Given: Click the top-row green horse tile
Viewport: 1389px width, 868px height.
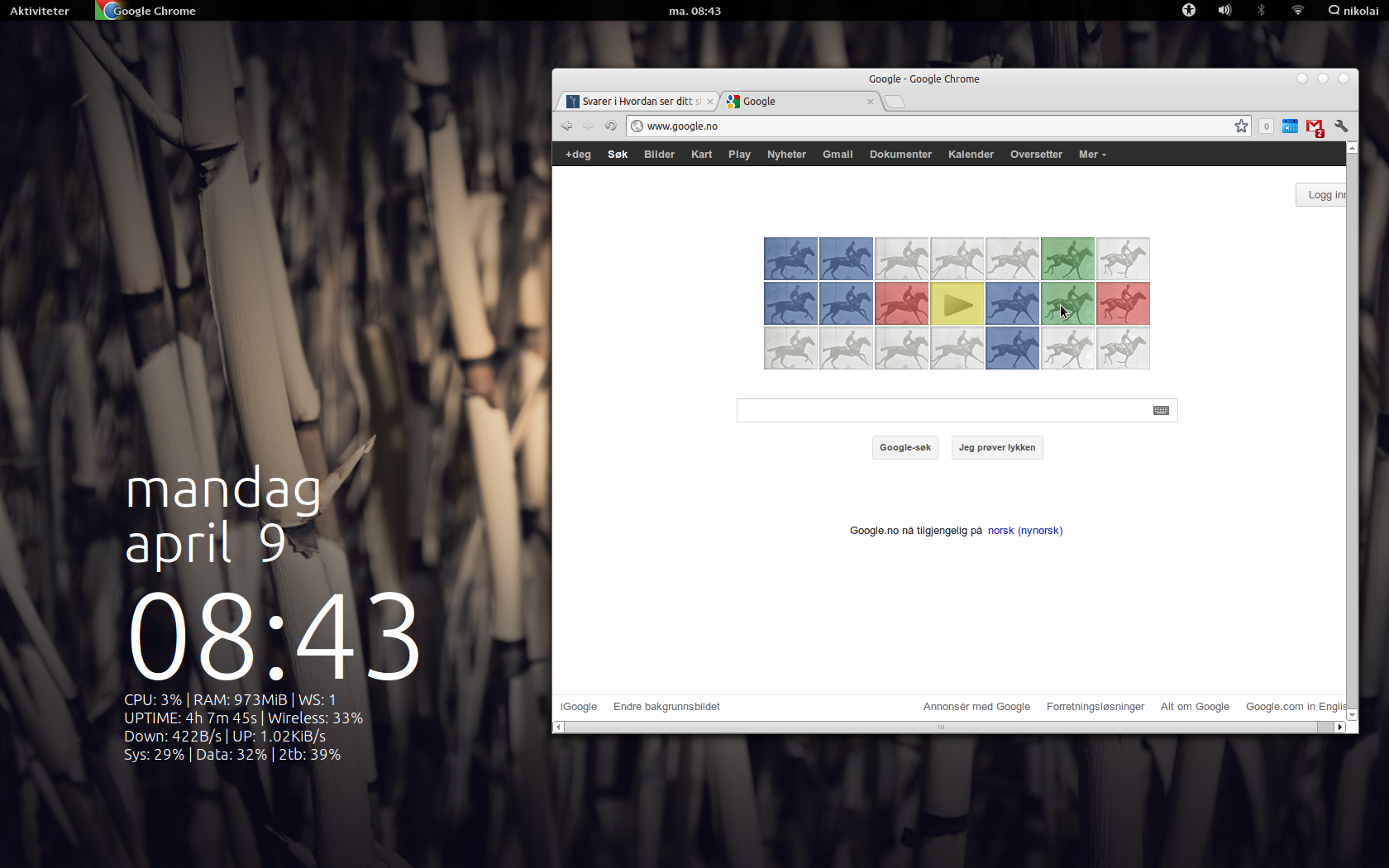Looking at the screenshot, I should tap(1067, 259).
